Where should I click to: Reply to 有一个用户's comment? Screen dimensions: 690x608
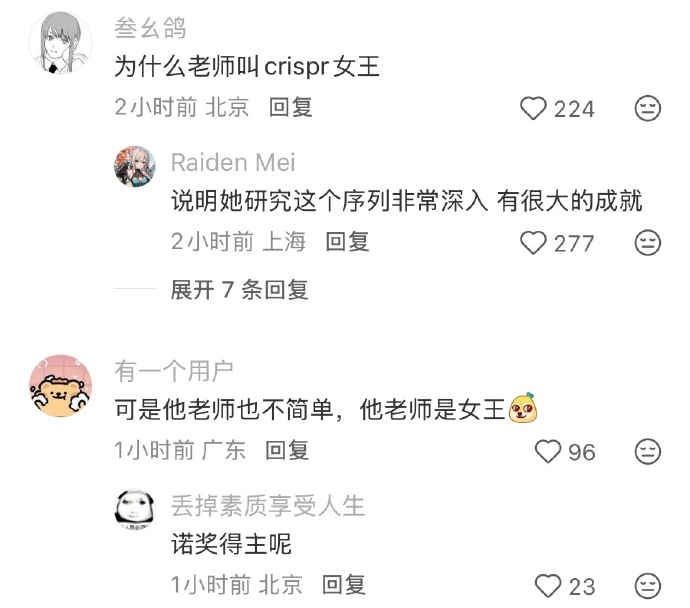[x=287, y=451]
